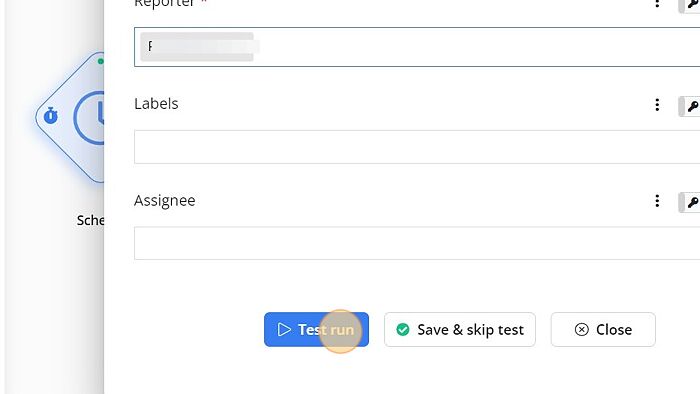
Task: Click Save & skip test
Action: [x=459, y=329]
